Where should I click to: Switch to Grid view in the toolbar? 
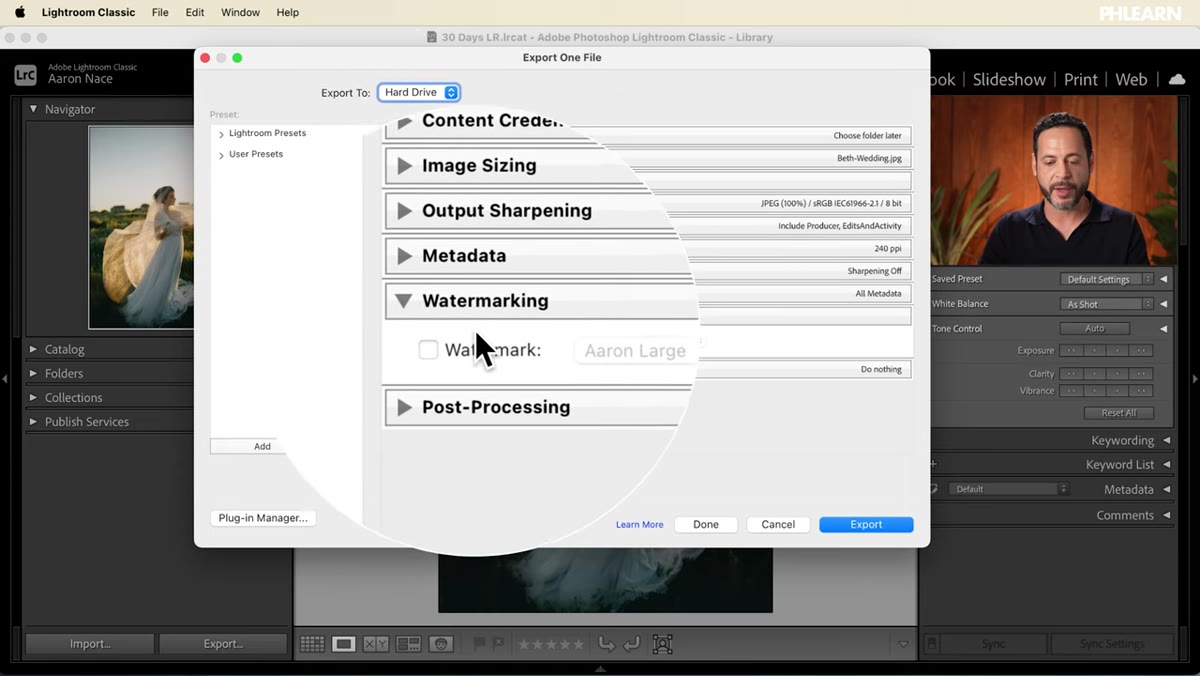(x=312, y=644)
